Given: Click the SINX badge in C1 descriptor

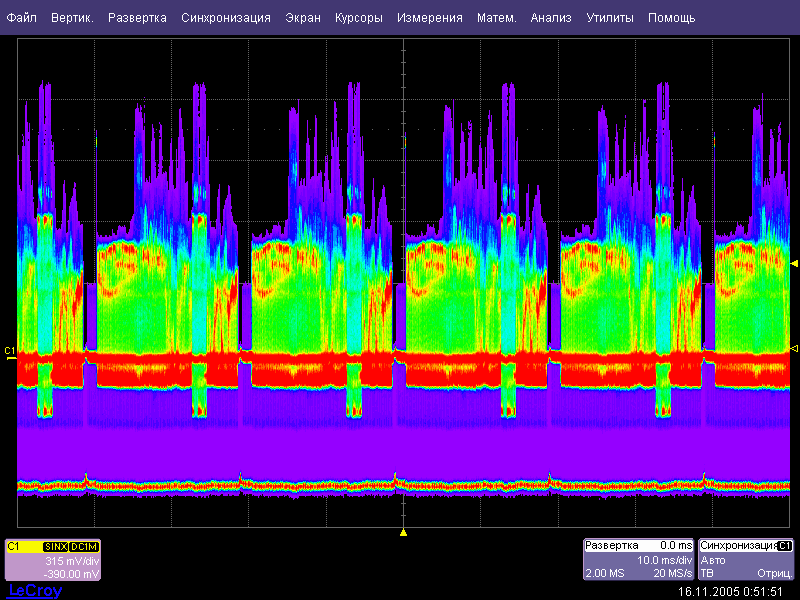Looking at the screenshot, I should [x=56, y=547].
